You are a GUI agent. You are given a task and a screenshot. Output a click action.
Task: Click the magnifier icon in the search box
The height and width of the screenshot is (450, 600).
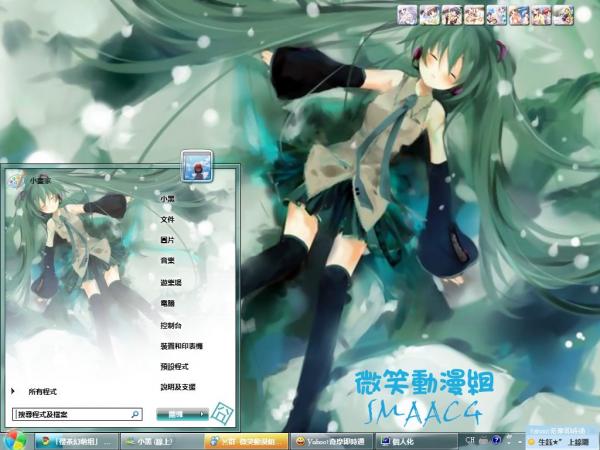click(x=135, y=414)
